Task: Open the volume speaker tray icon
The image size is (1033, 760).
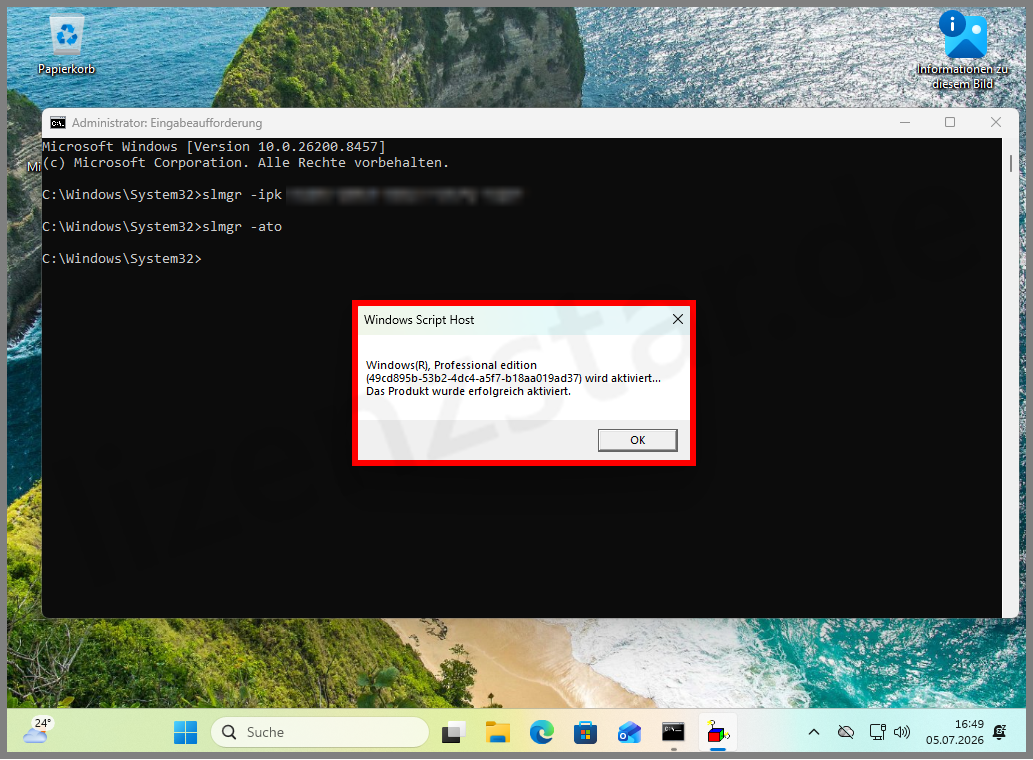Action: 902,732
